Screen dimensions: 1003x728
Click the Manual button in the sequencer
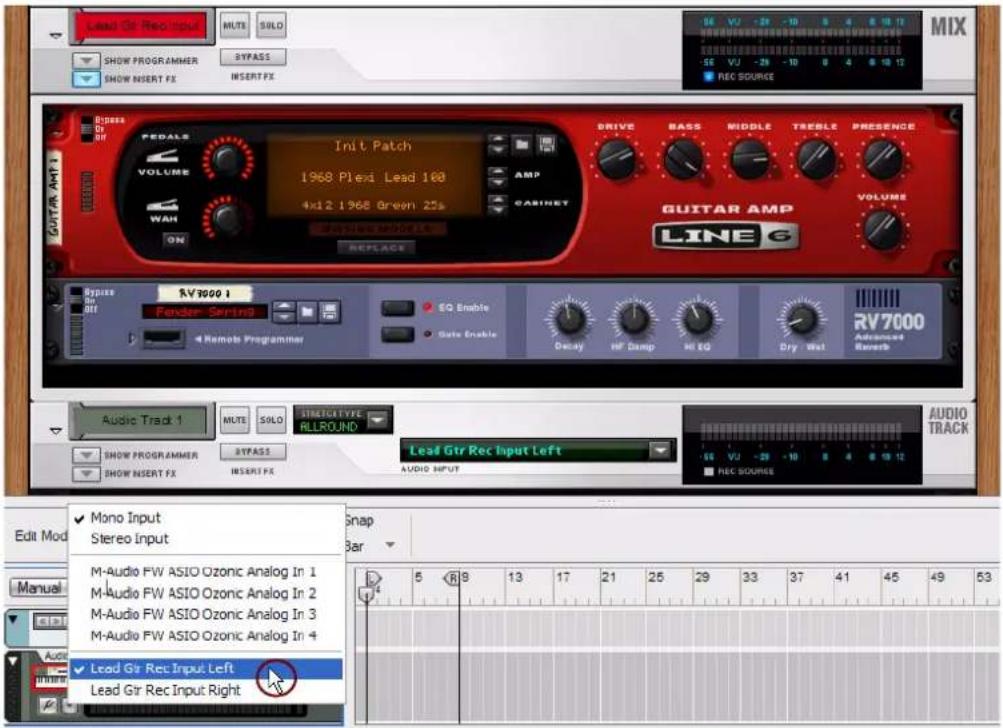(38, 587)
